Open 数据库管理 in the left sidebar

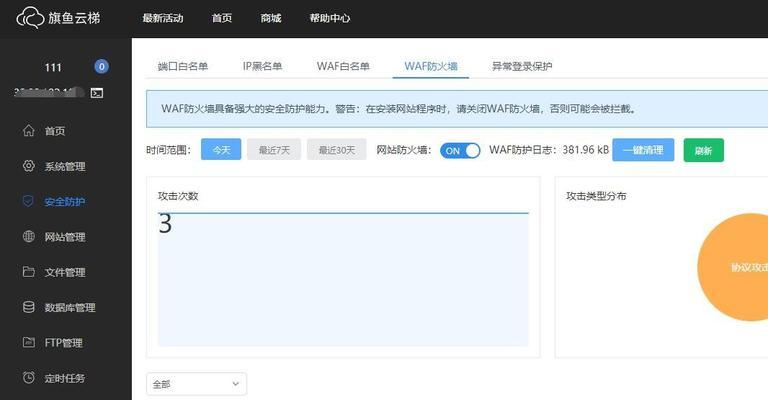70,307
